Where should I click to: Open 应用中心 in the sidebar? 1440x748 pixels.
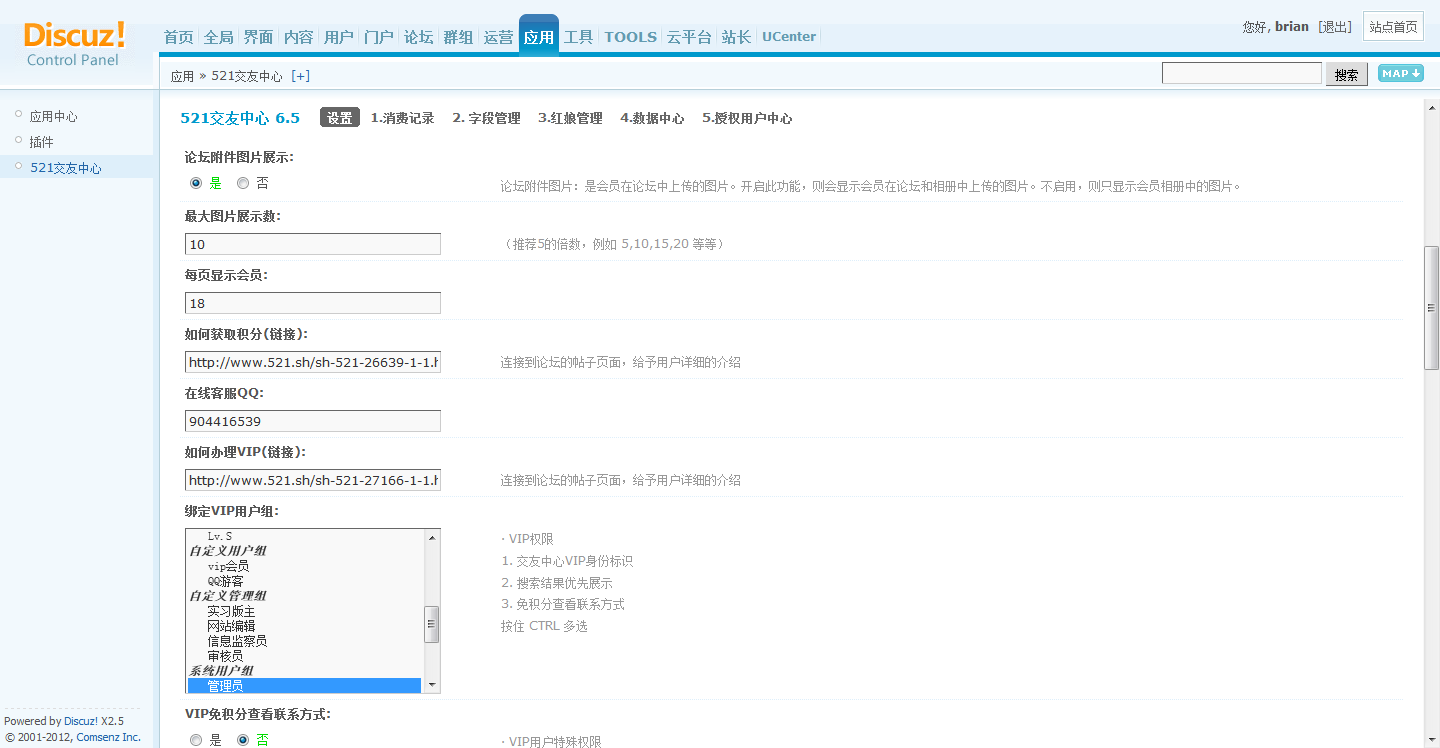click(x=53, y=116)
